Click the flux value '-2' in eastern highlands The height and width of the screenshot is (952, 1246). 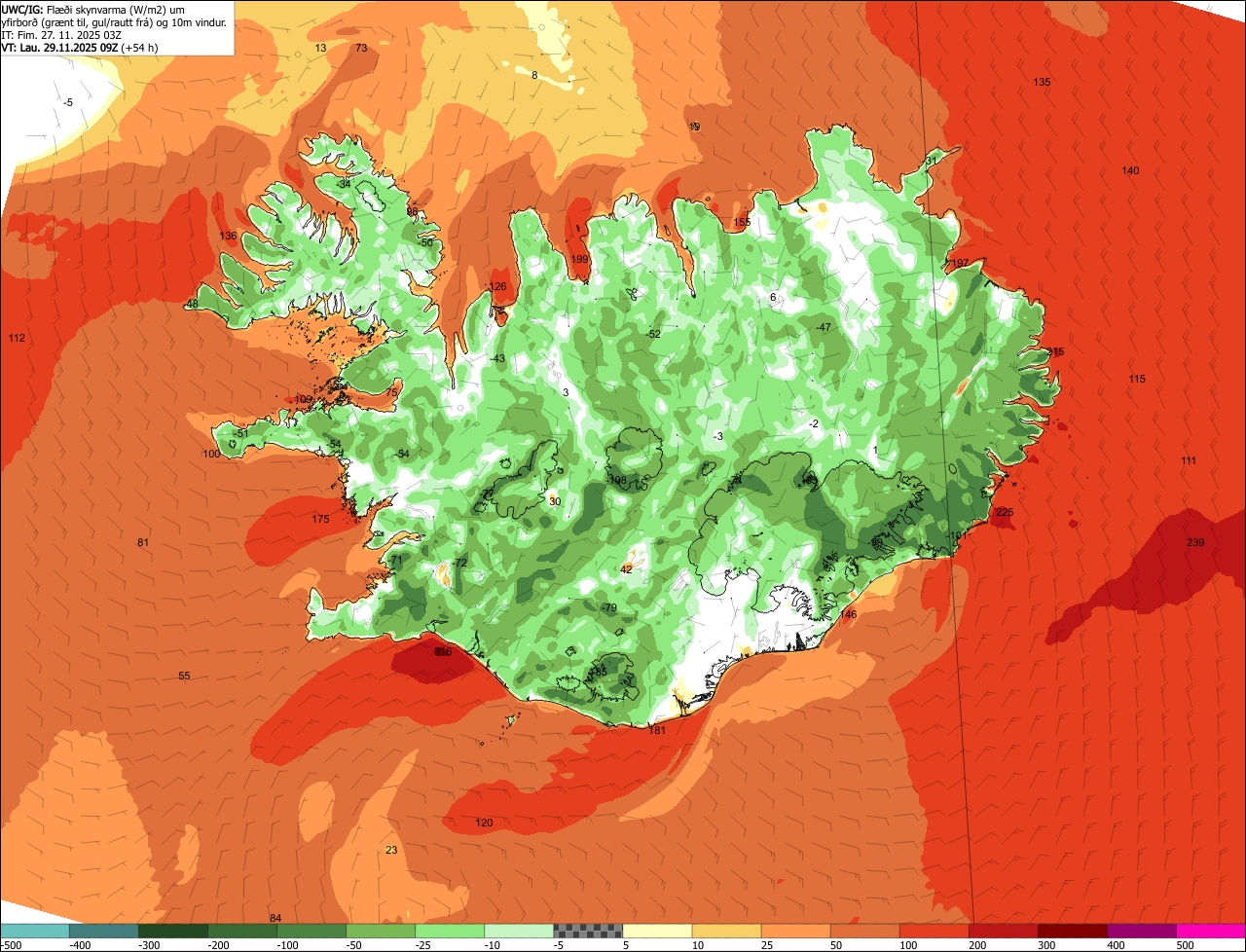(x=814, y=422)
